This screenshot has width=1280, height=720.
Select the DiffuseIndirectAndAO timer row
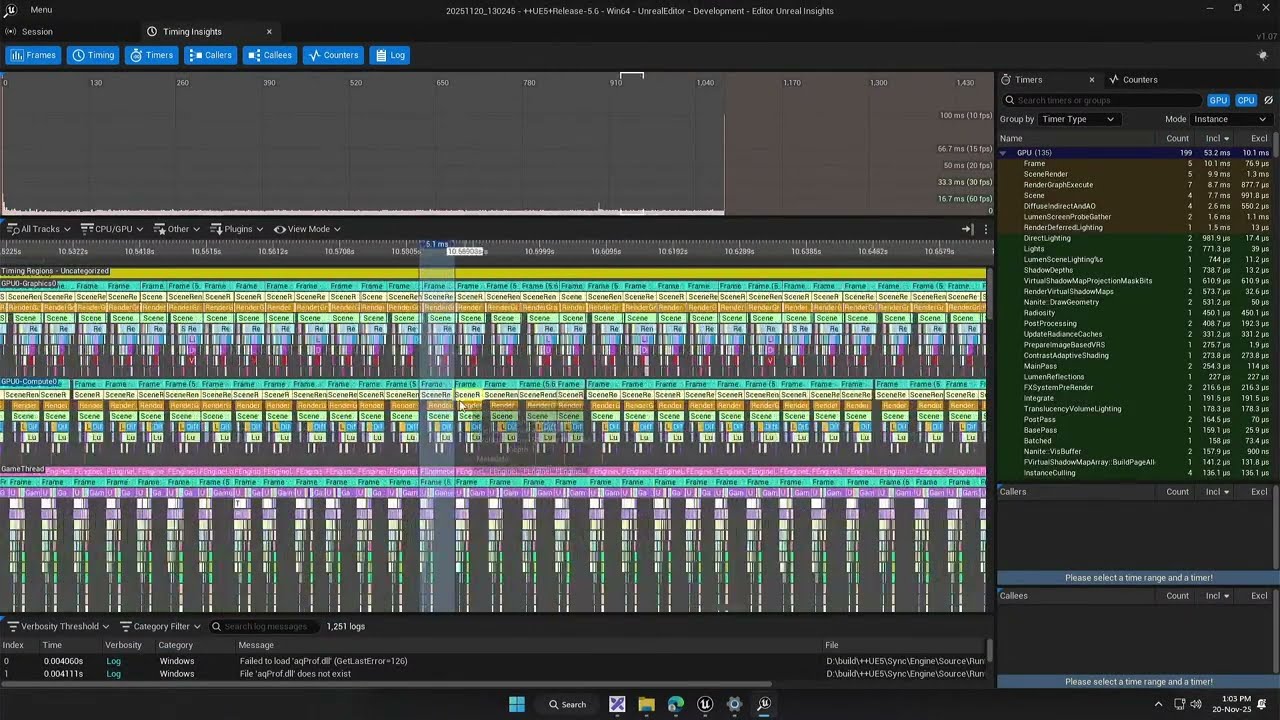point(1134,206)
